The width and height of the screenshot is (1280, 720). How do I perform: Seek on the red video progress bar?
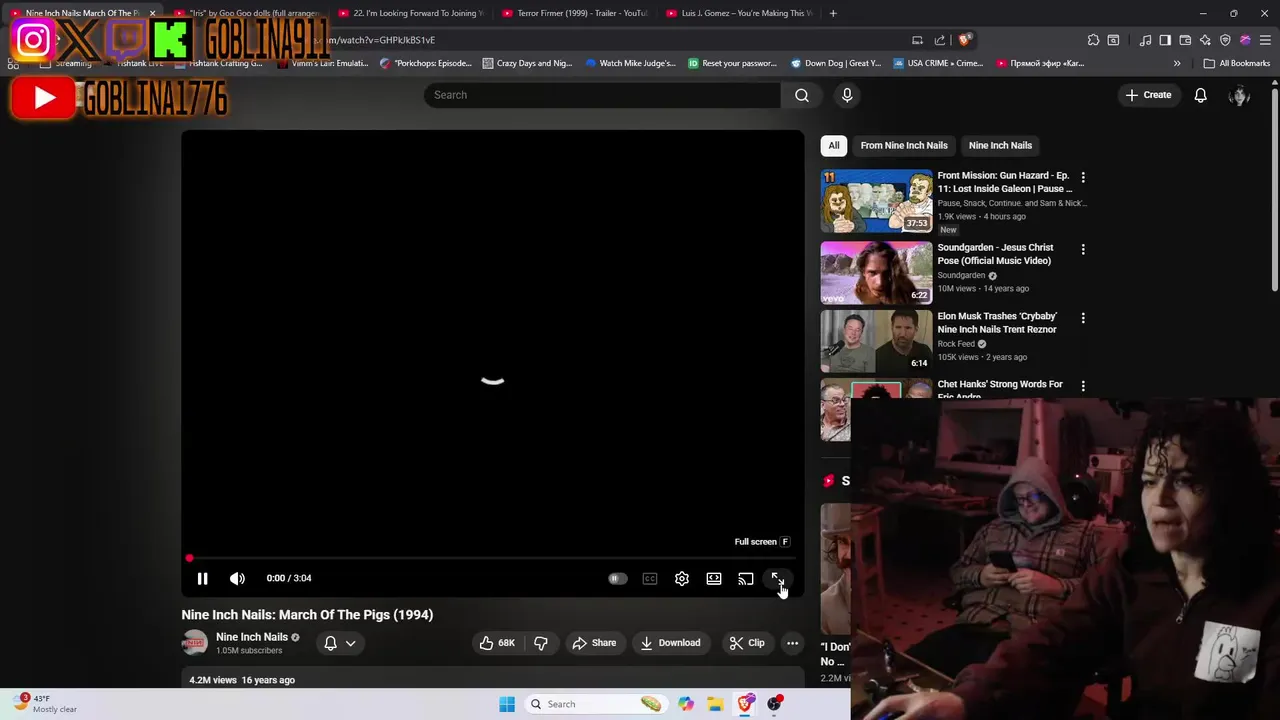(492, 558)
